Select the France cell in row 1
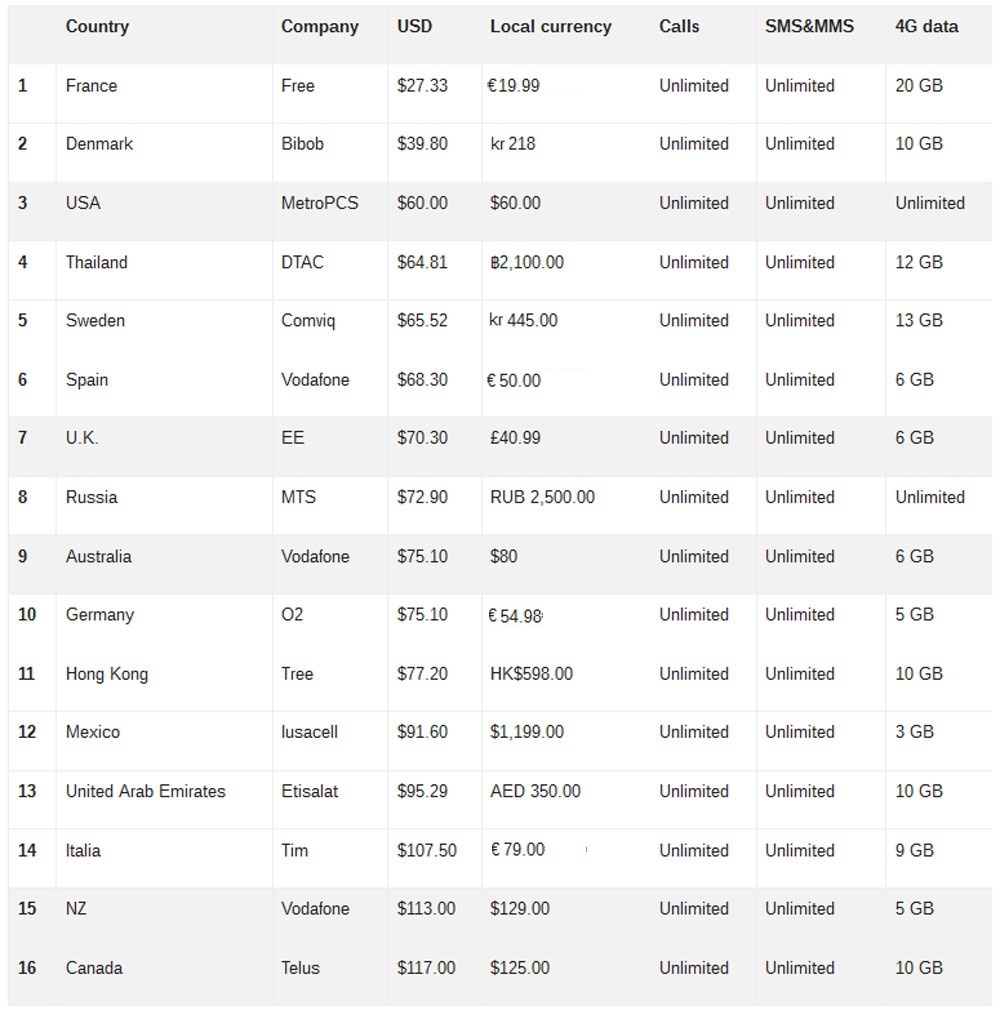Screen dimensions: 1000x1010 tap(91, 86)
